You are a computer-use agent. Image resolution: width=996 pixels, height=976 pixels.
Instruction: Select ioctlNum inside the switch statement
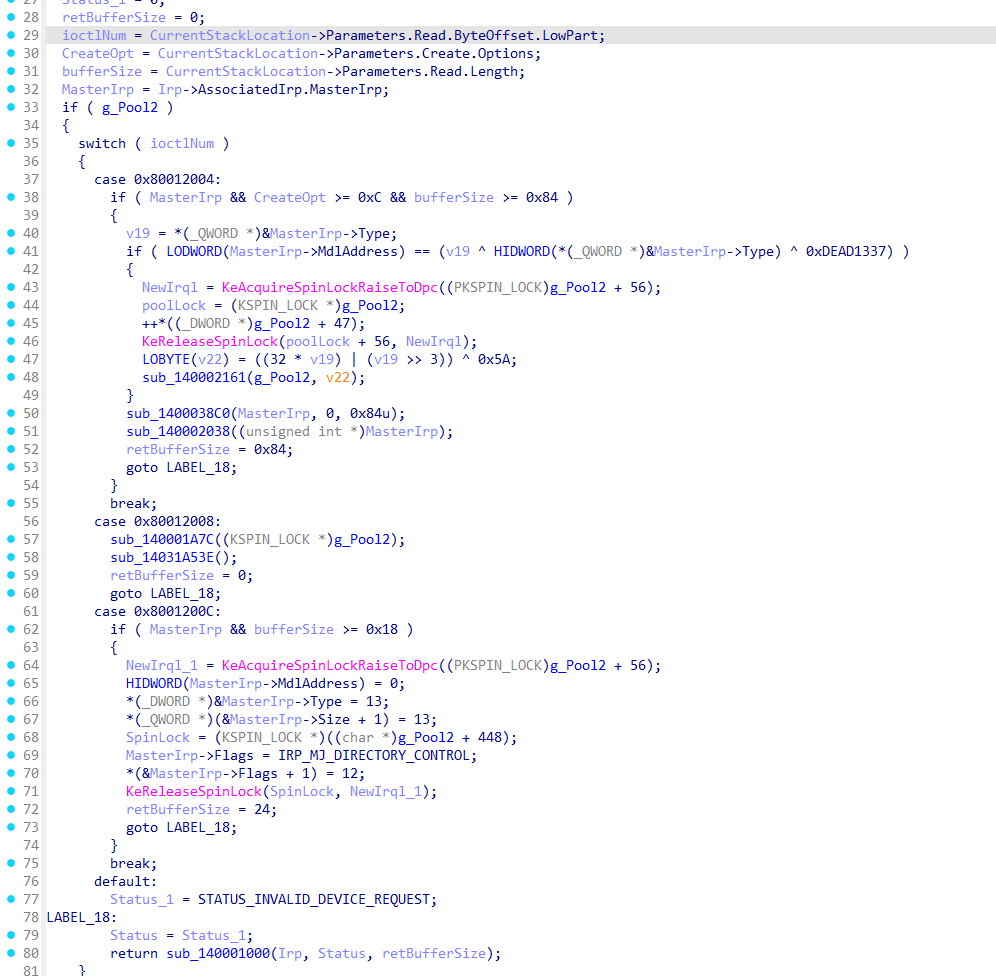(182, 144)
